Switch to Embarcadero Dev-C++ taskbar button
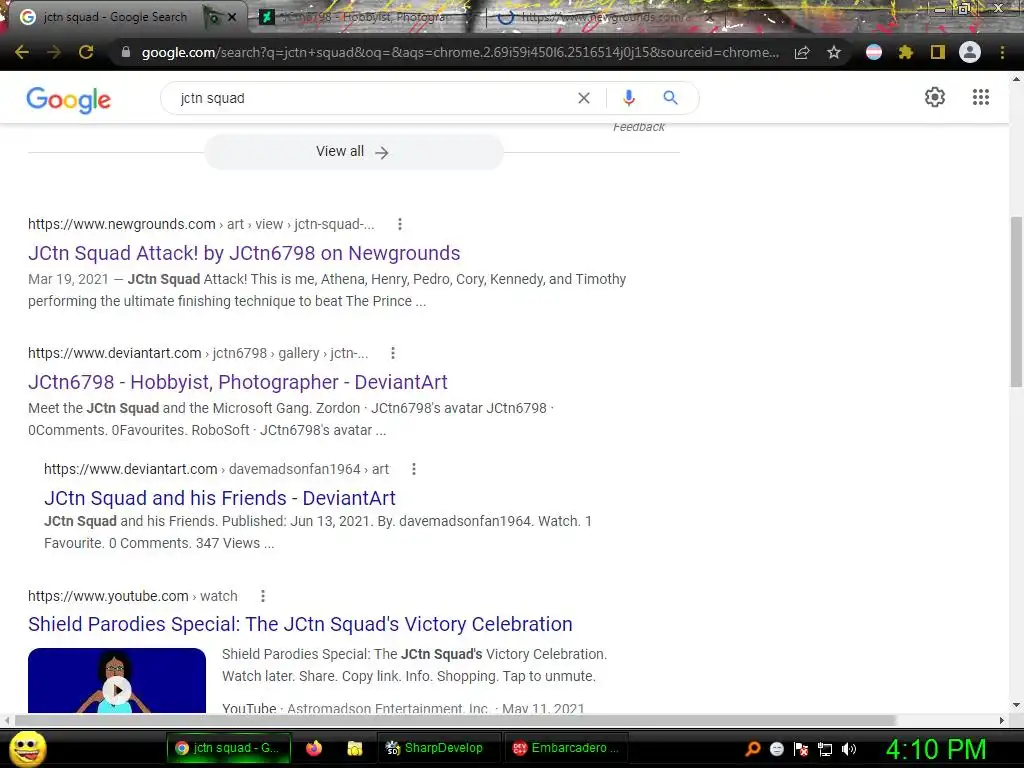This screenshot has height=768, width=1024. [x=566, y=748]
